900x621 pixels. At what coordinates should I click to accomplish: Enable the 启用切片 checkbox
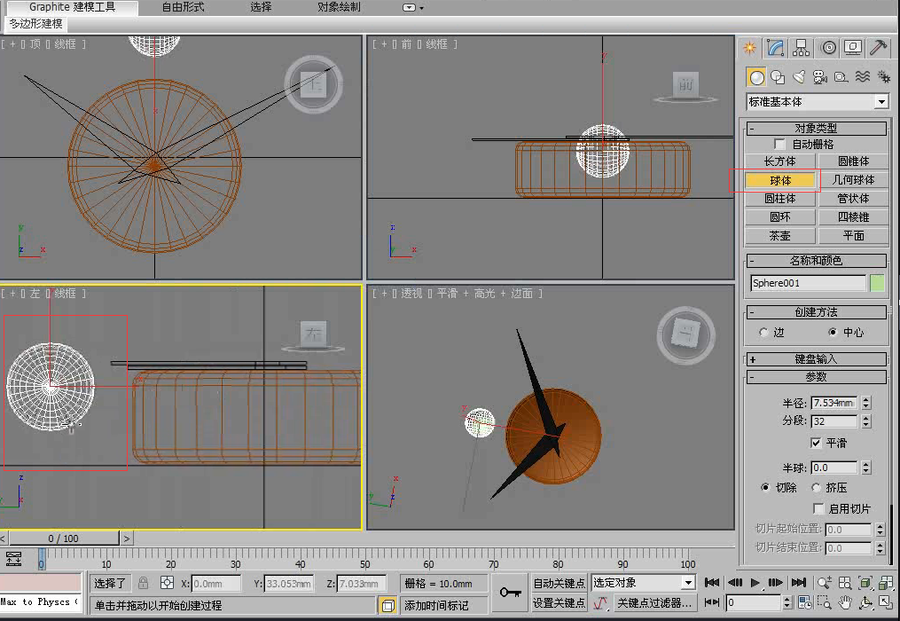click(x=819, y=509)
